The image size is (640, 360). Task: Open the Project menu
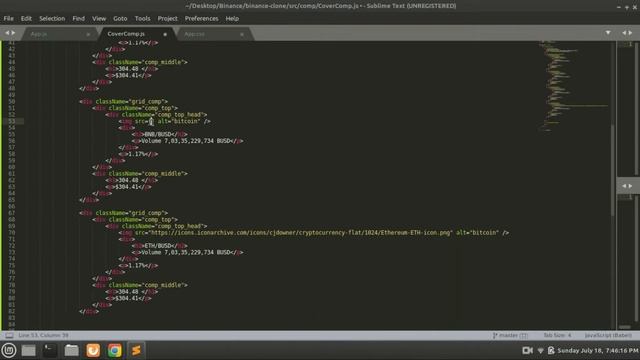coord(167,18)
